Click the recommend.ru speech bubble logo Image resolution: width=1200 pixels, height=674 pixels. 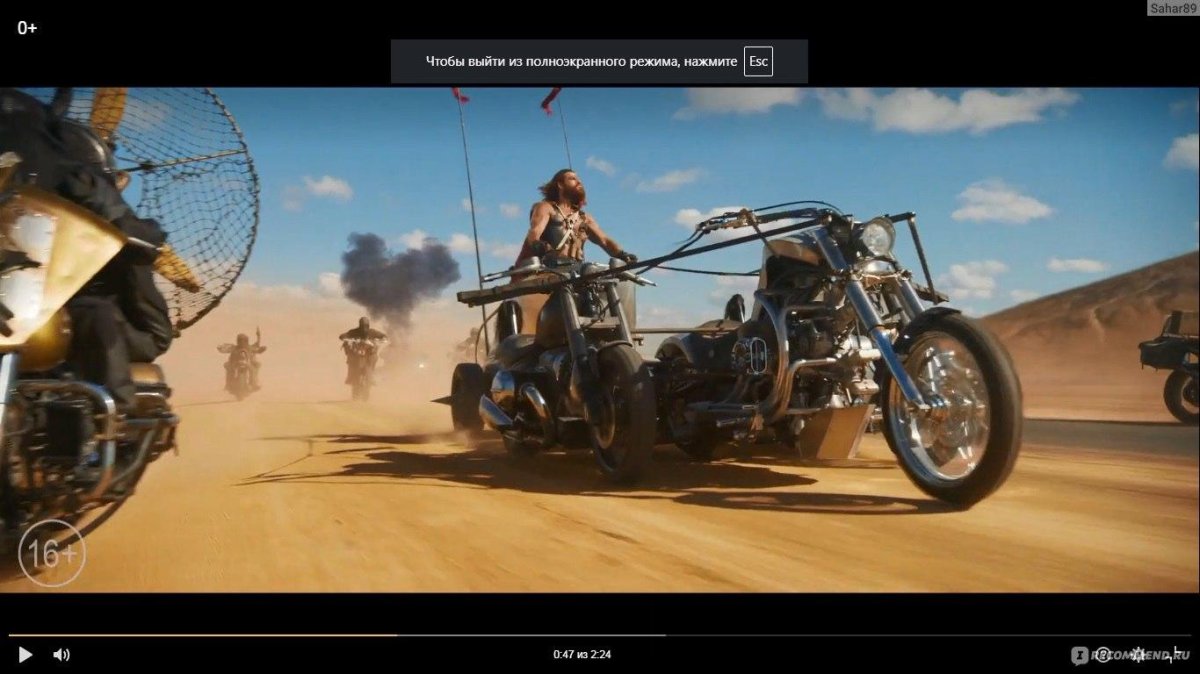pyautogui.click(x=1080, y=655)
